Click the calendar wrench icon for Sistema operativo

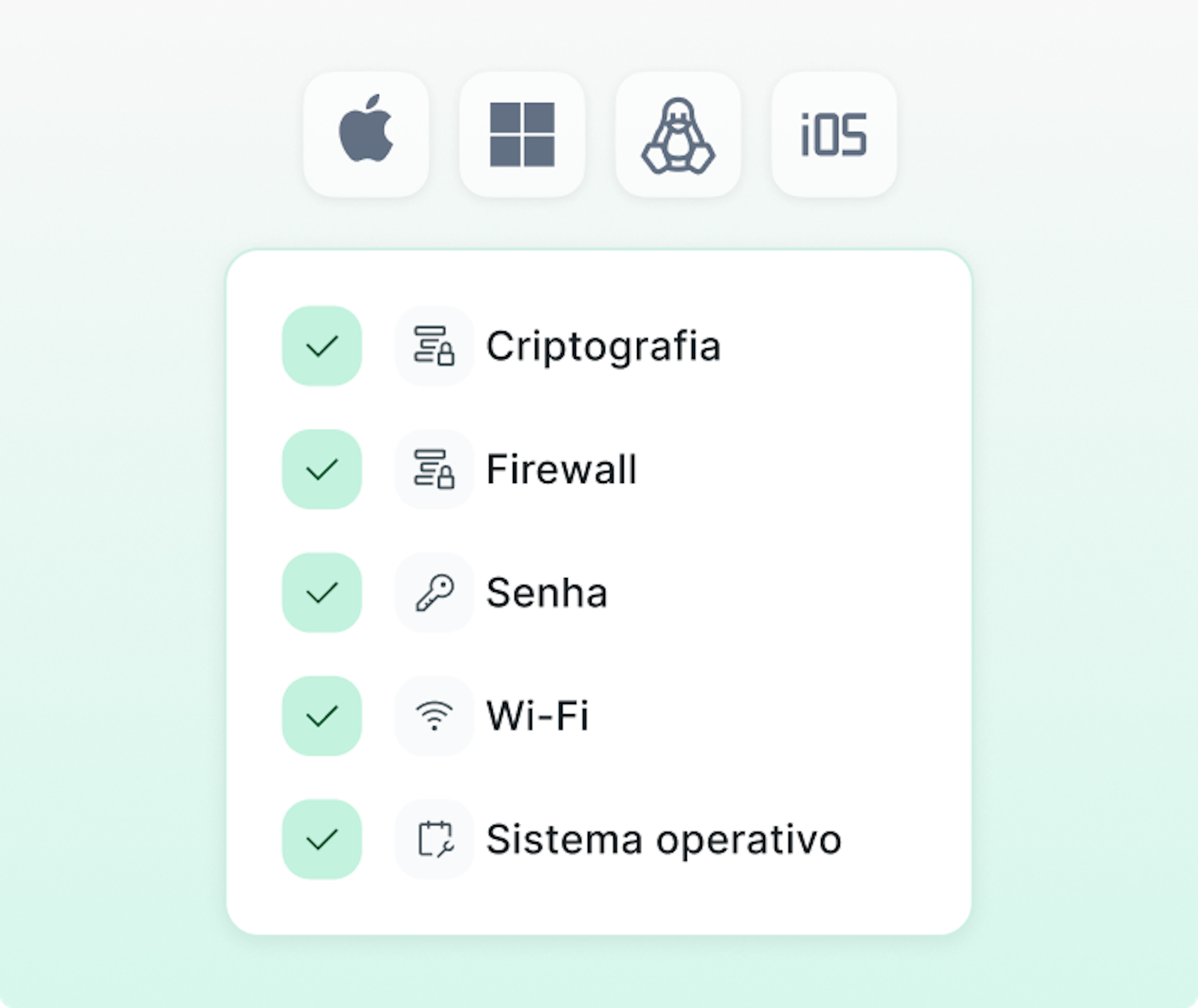pos(434,839)
